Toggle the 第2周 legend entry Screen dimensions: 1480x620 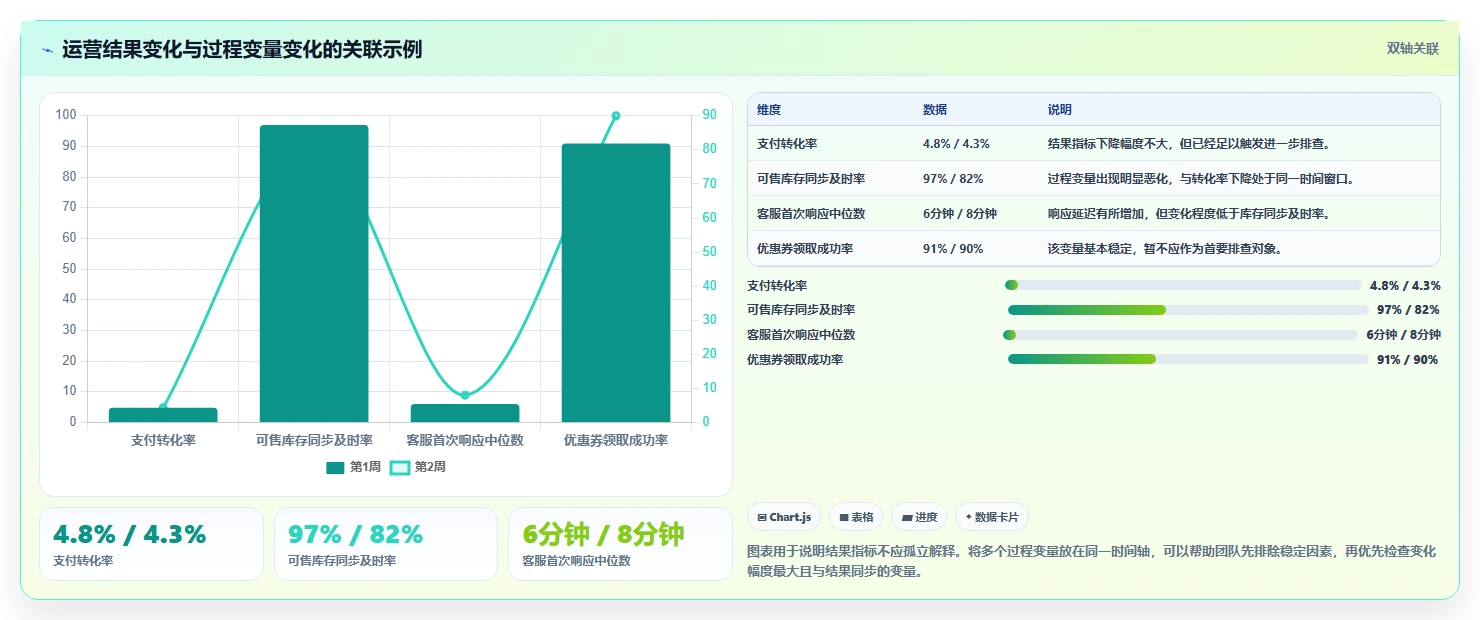[x=418, y=467]
